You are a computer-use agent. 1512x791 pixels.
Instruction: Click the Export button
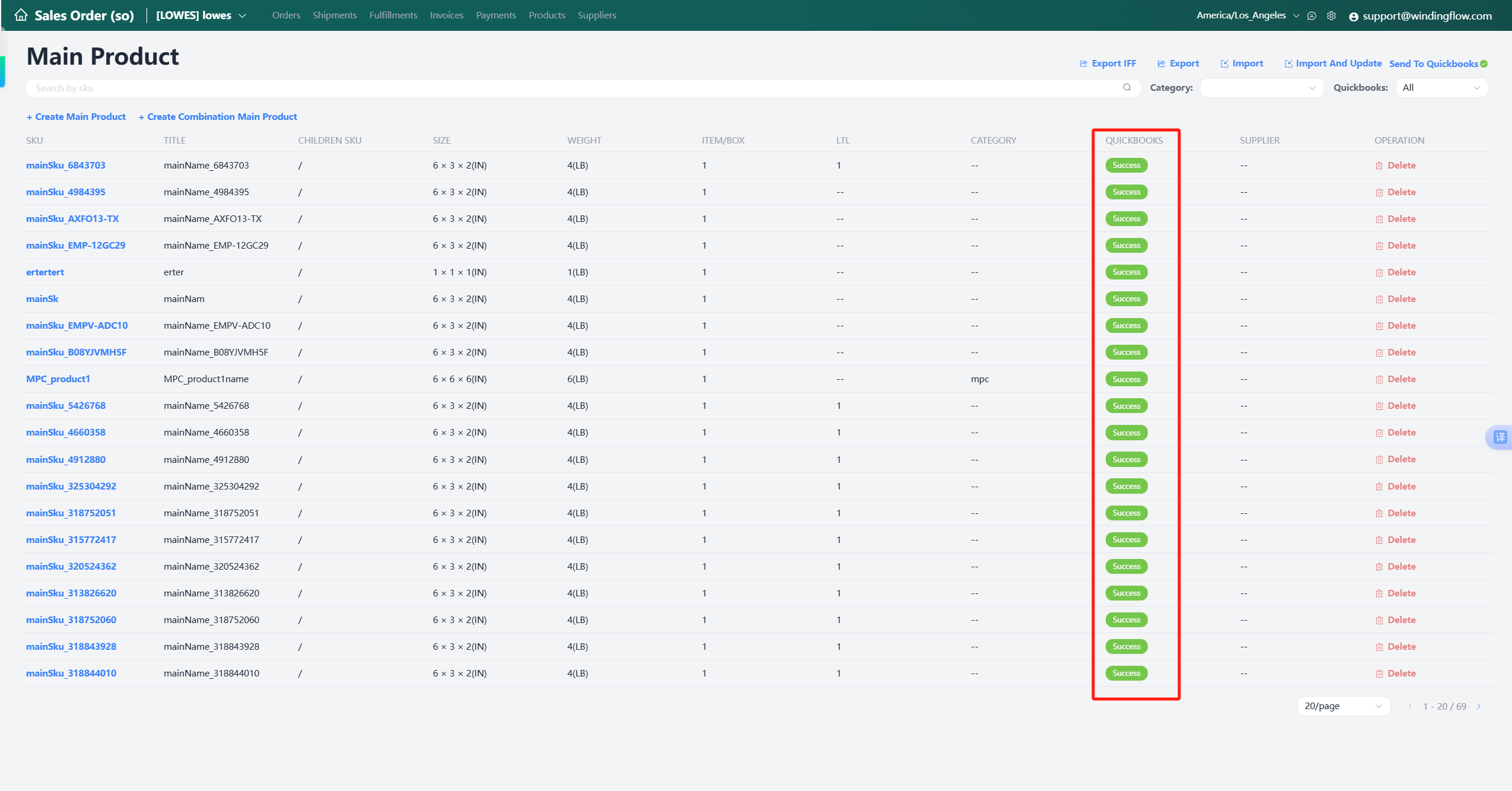(1177, 63)
